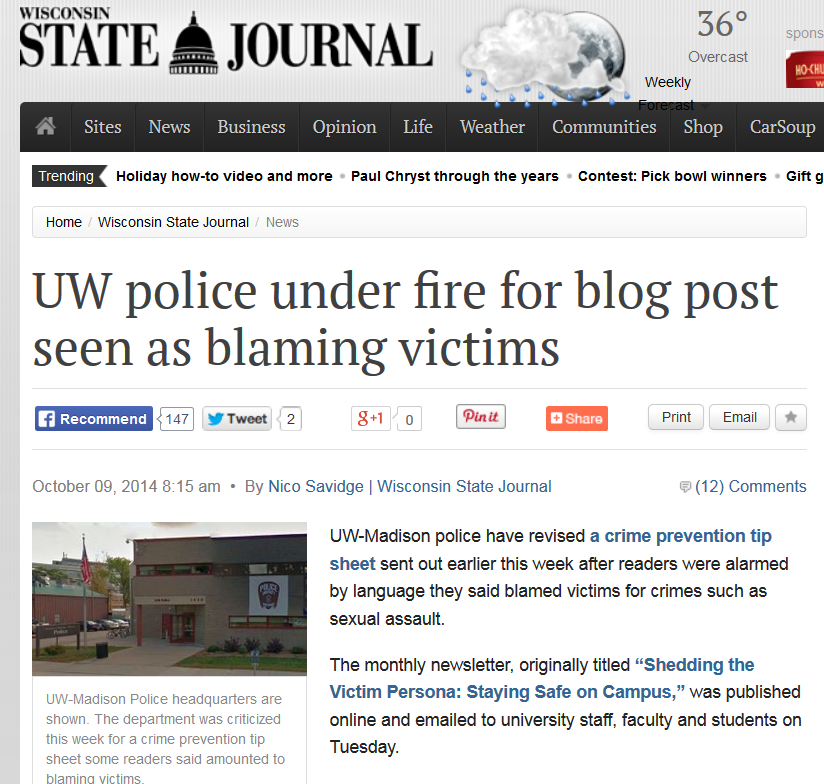Viewport: 824px width, 784px height.
Task: Open the Opinion menu item
Action: point(344,127)
